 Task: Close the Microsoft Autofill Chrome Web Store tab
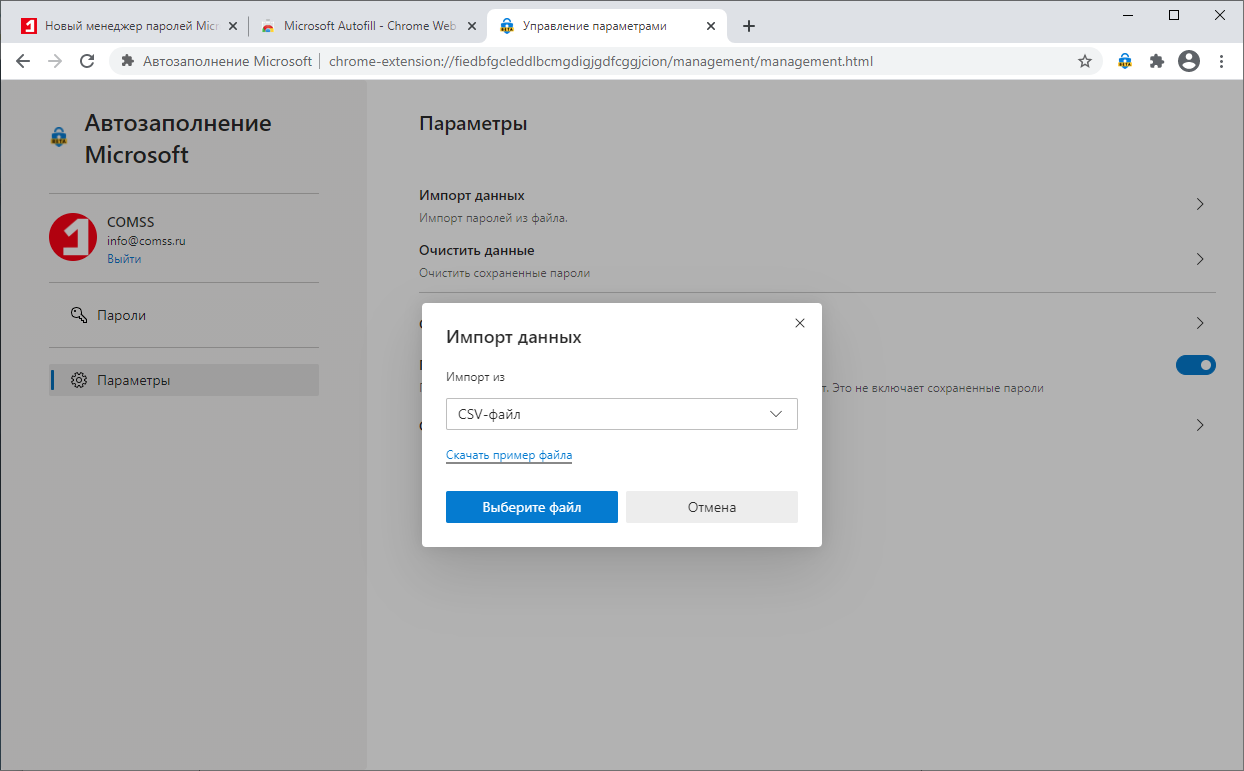pyautogui.click(x=473, y=26)
